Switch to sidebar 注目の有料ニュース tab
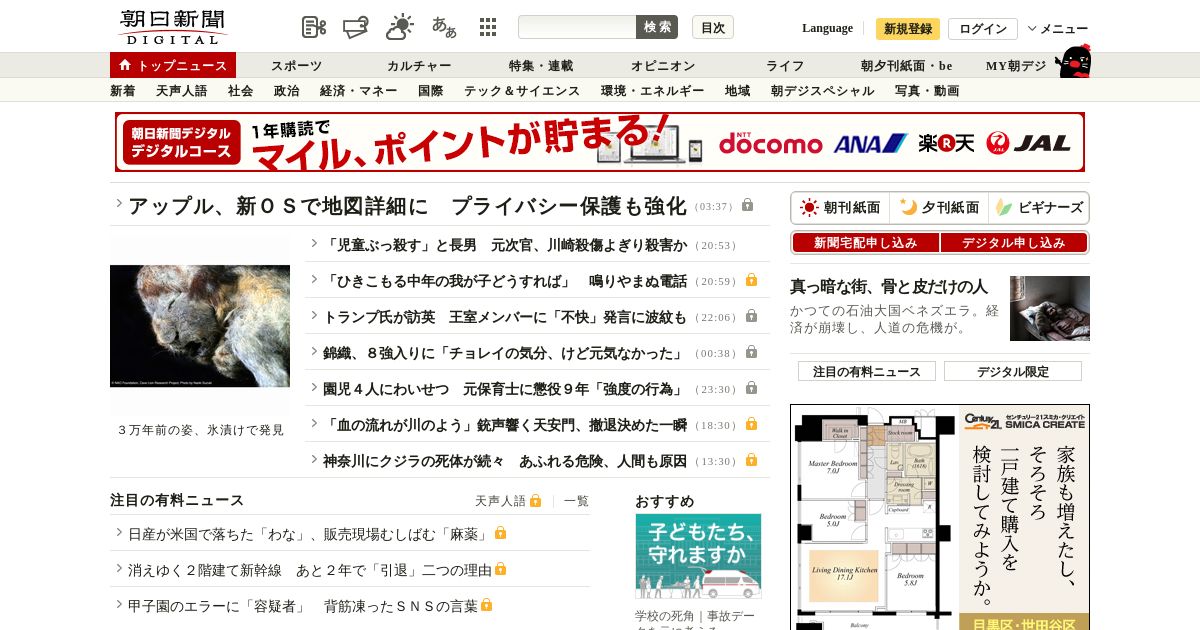This screenshot has width=1200, height=630. [867, 371]
